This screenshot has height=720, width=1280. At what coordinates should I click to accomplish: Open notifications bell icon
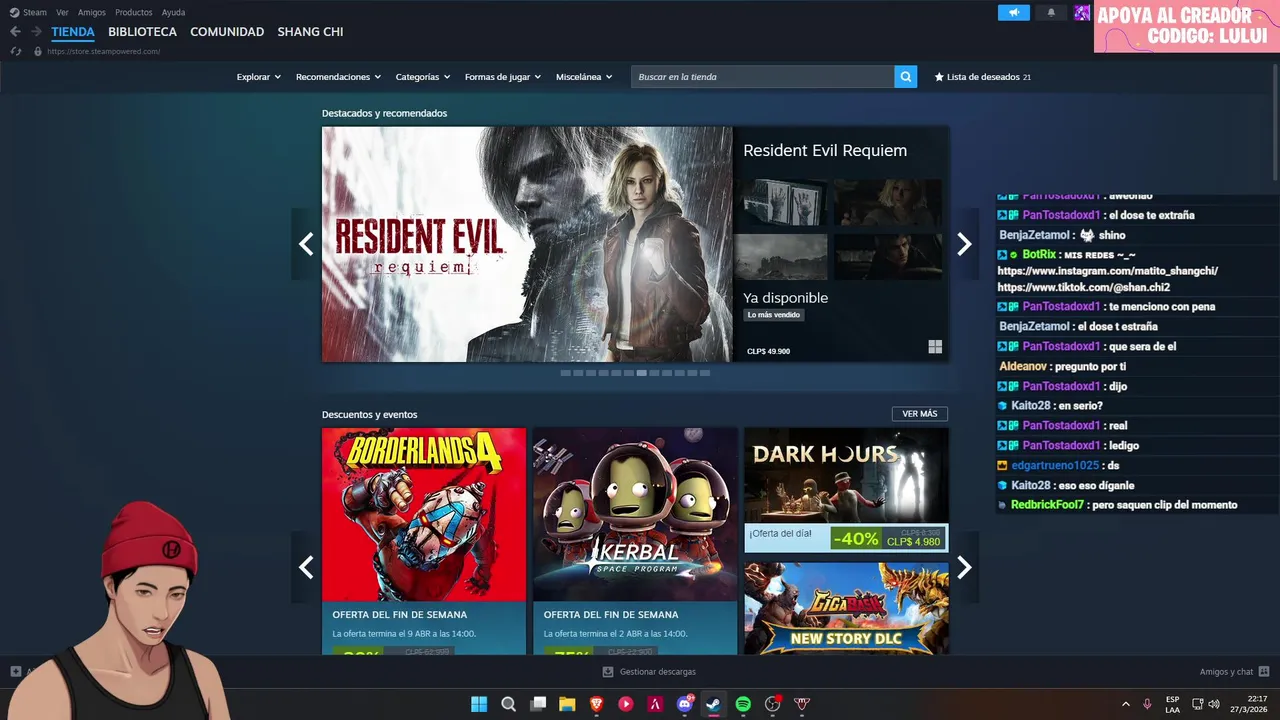click(1051, 13)
